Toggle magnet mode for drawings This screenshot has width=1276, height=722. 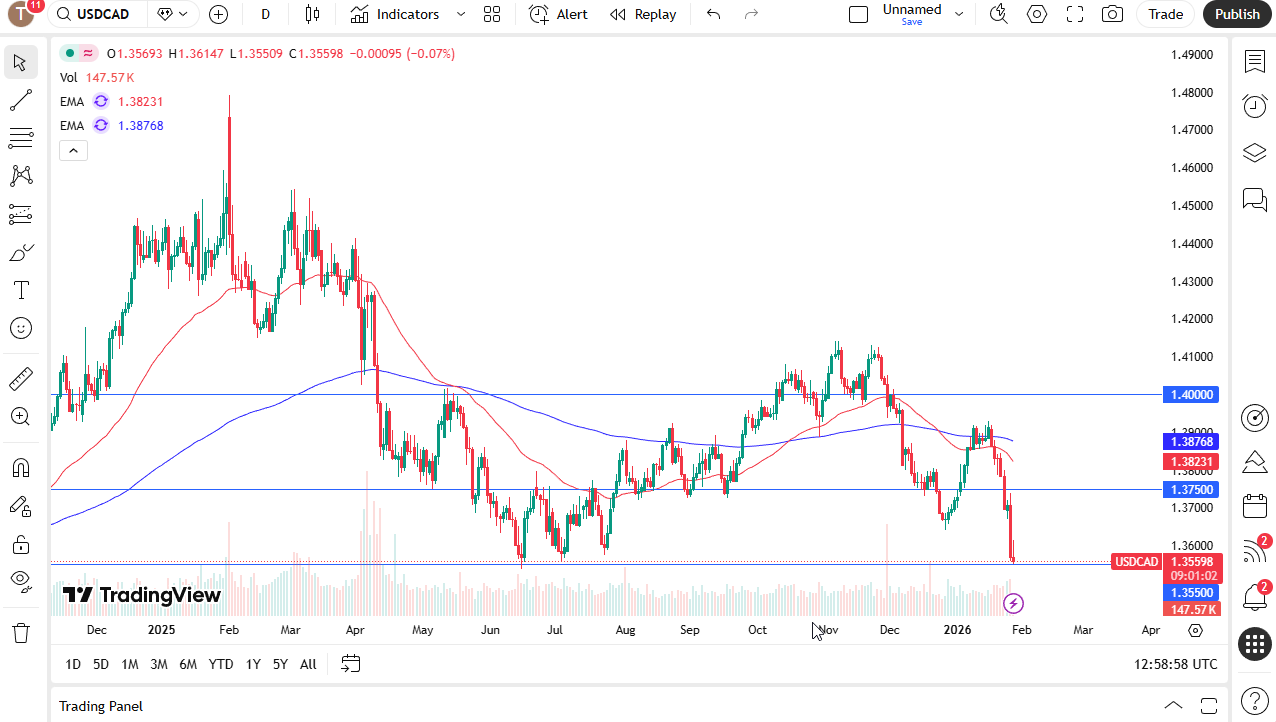19,468
